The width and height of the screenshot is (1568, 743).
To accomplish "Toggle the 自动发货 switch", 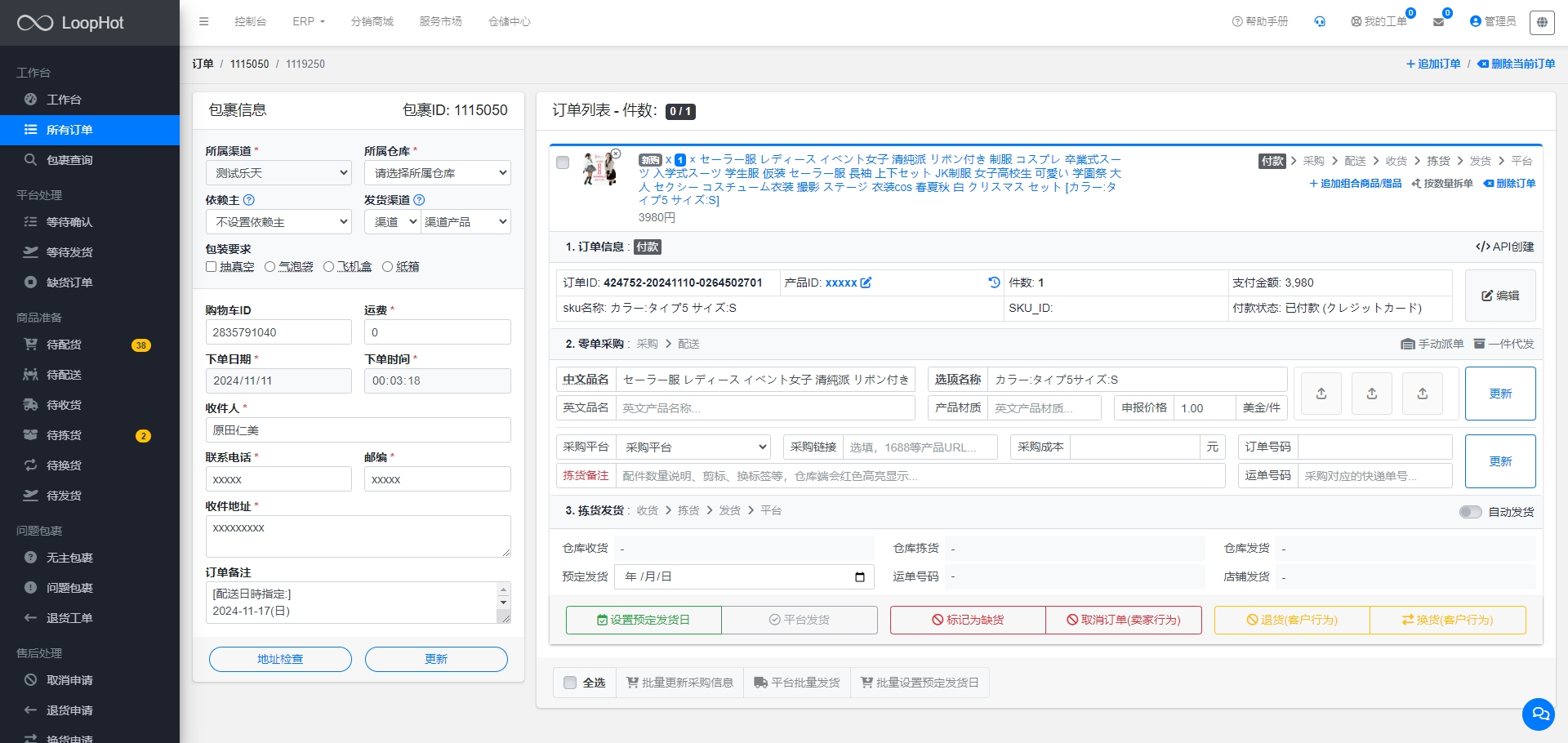I will click(x=1470, y=512).
